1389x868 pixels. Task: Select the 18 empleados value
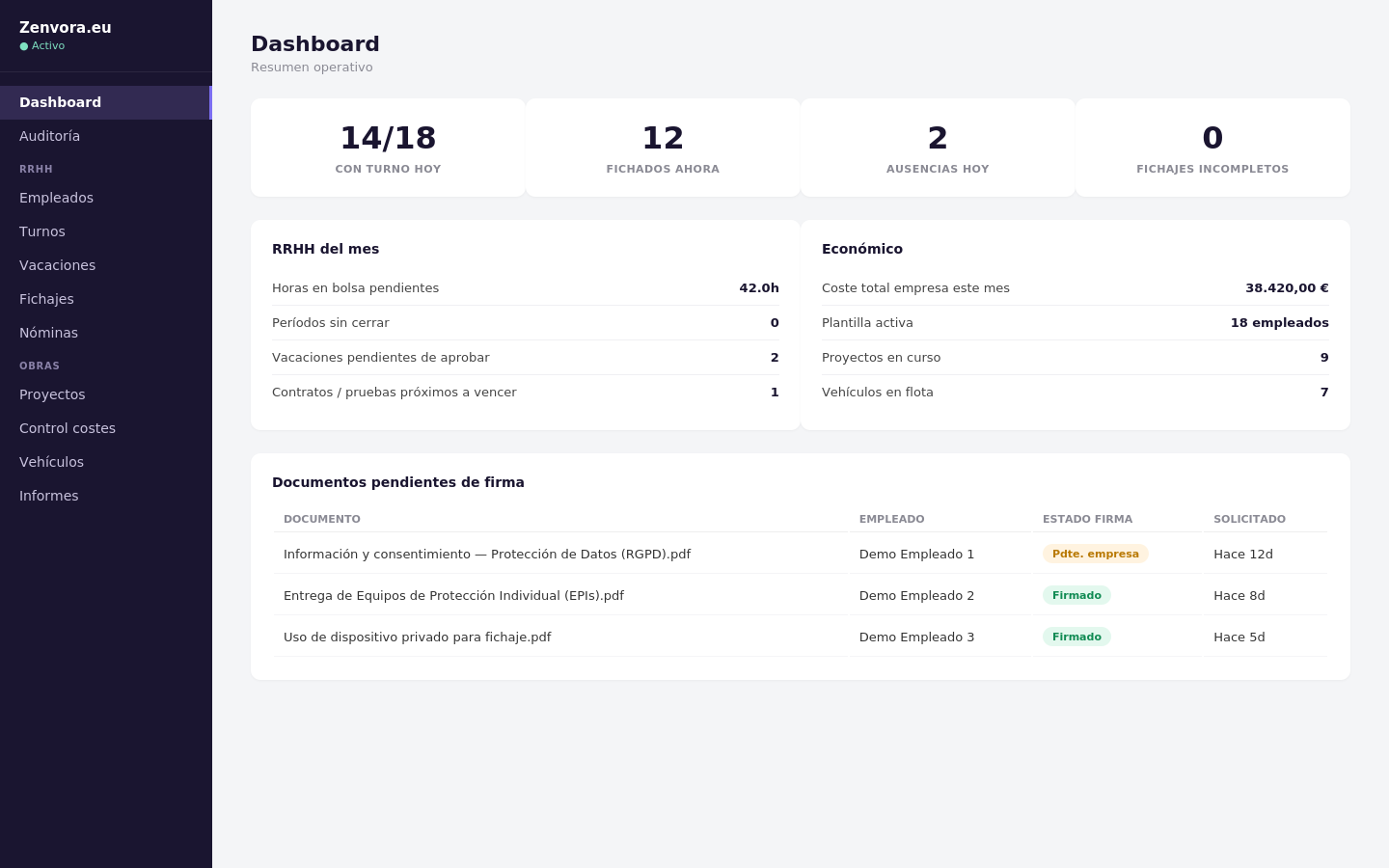tap(1279, 323)
